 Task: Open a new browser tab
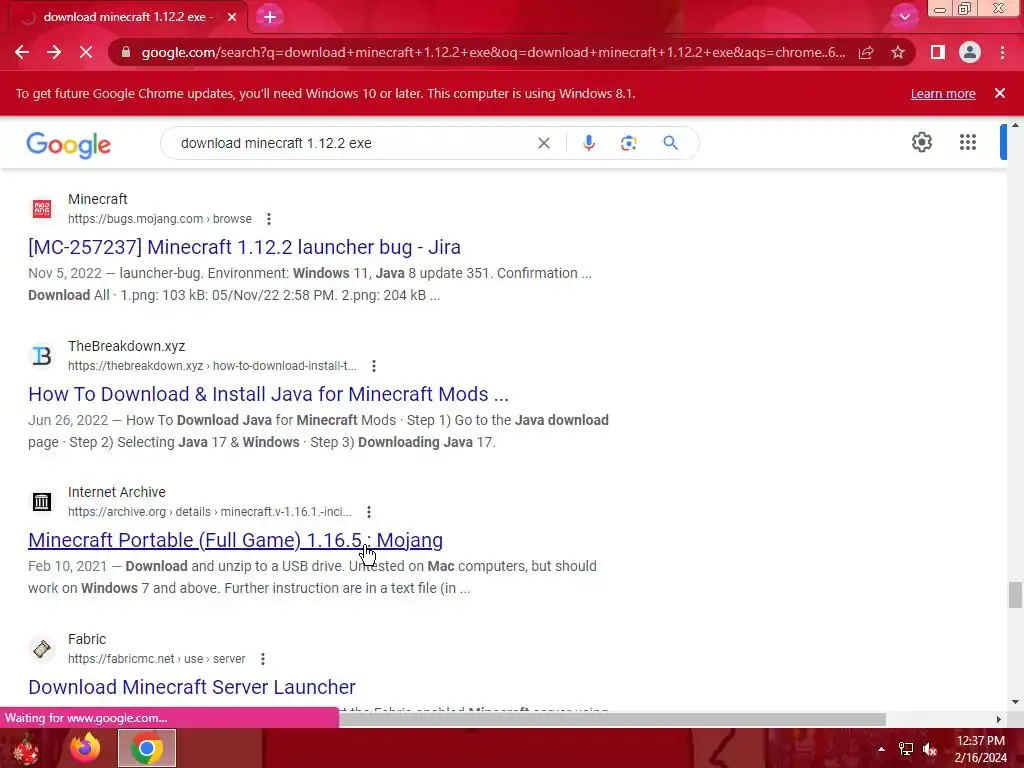[x=270, y=17]
